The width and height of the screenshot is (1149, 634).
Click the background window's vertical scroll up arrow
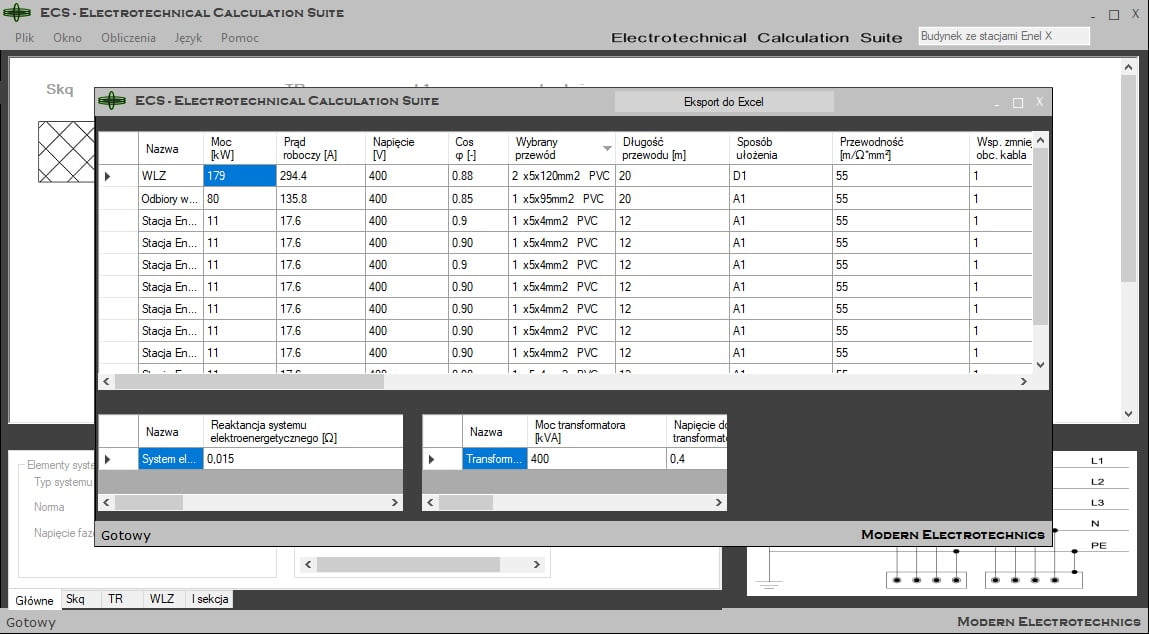[x=1128, y=67]
